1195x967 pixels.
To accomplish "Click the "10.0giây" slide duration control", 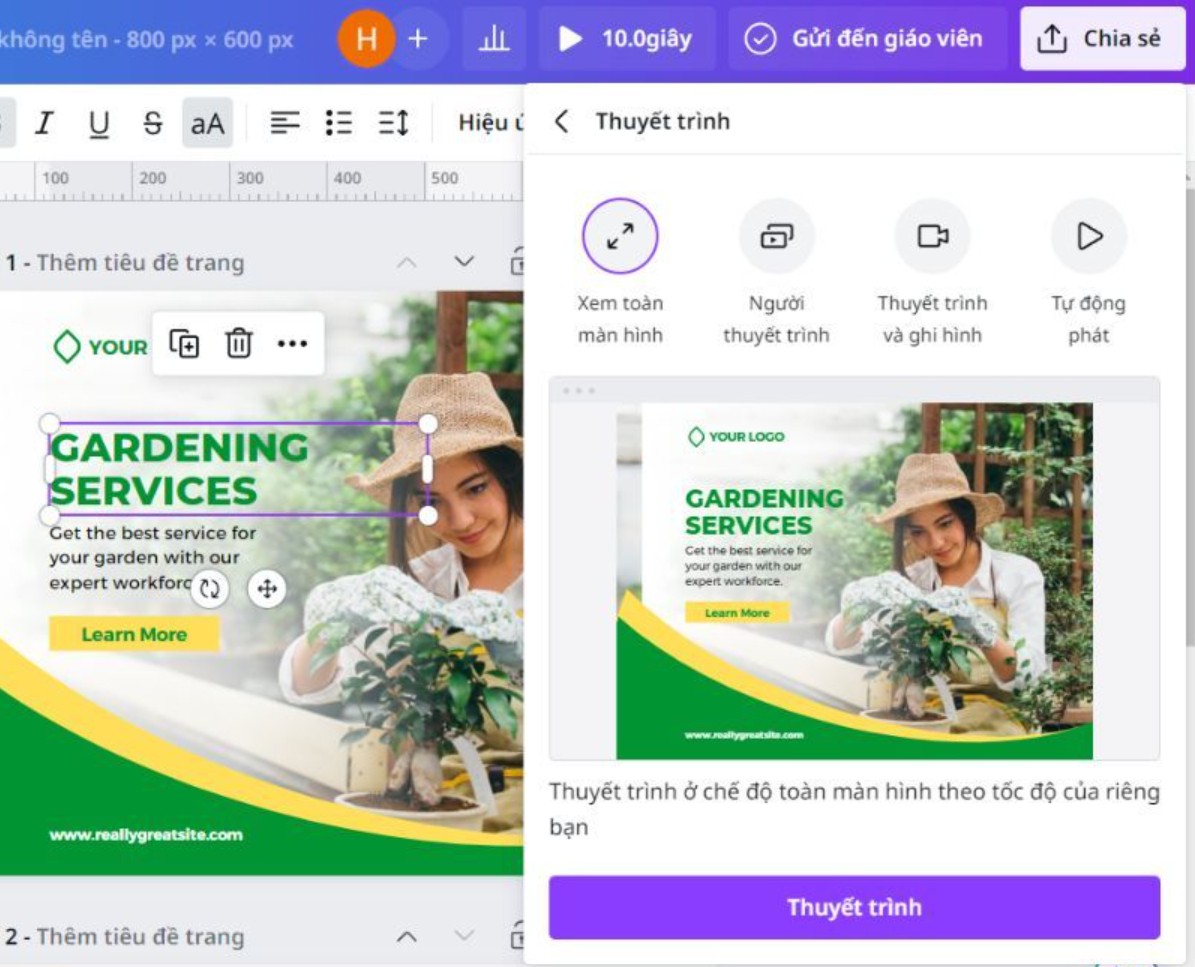I will [x=627, y=39].
